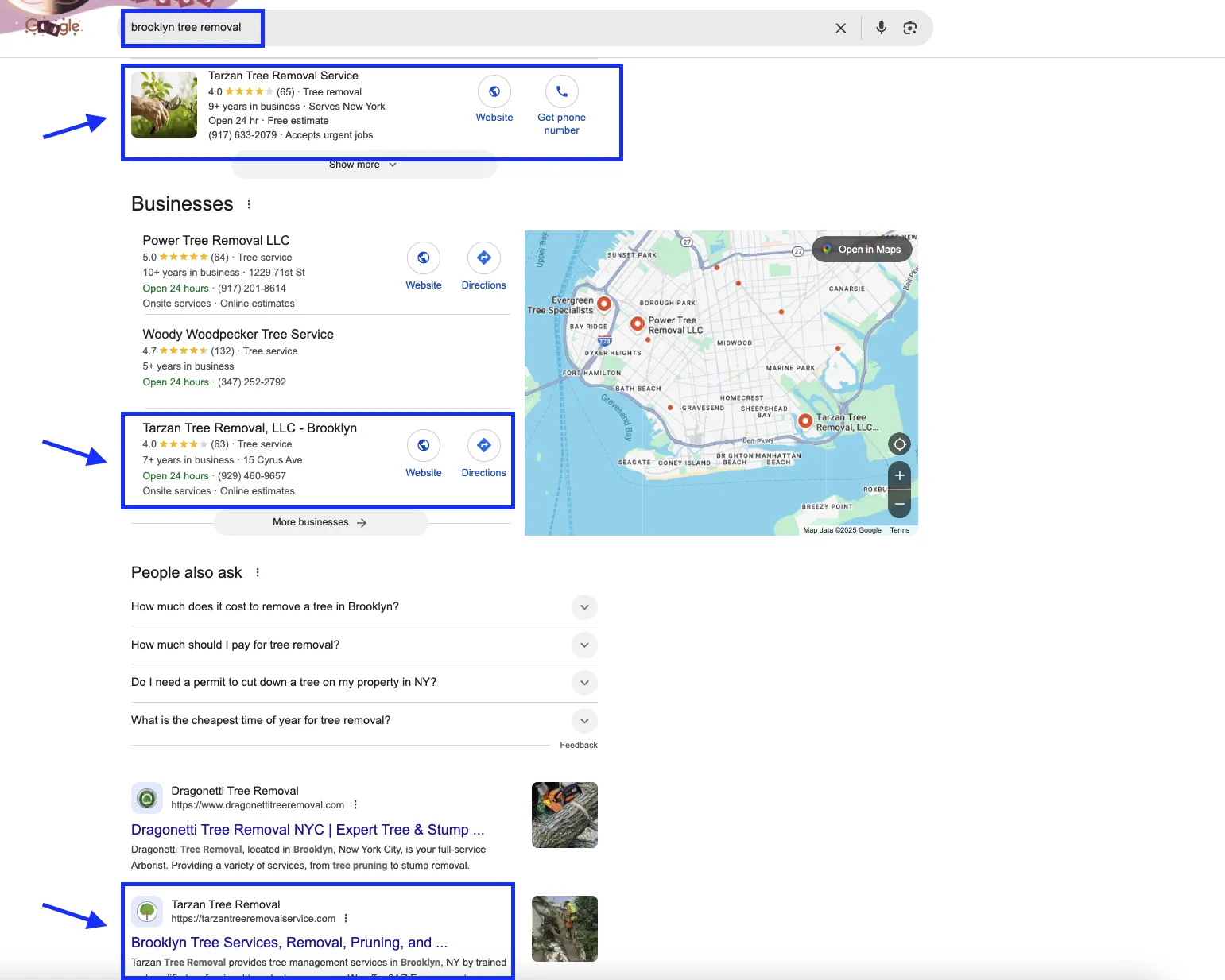Expand 'How much does it cost to remove a tree in Brooklyn?'
The height and width of the screenshot is (980, 1225).
[x=364, y=606]
